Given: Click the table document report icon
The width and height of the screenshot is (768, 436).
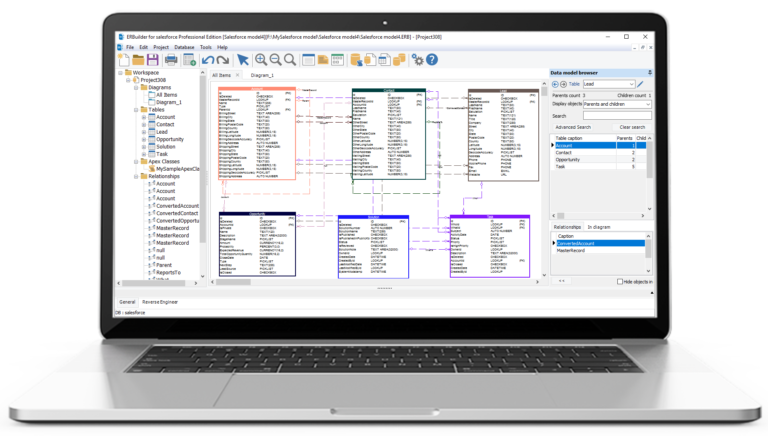Looking at the screenshot, I should 384,60.
